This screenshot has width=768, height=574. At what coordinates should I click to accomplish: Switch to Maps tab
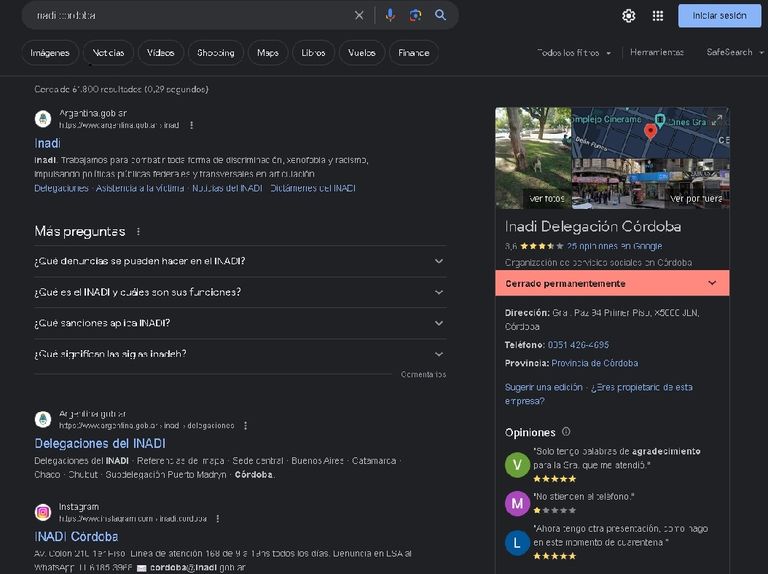coord(268,53)
